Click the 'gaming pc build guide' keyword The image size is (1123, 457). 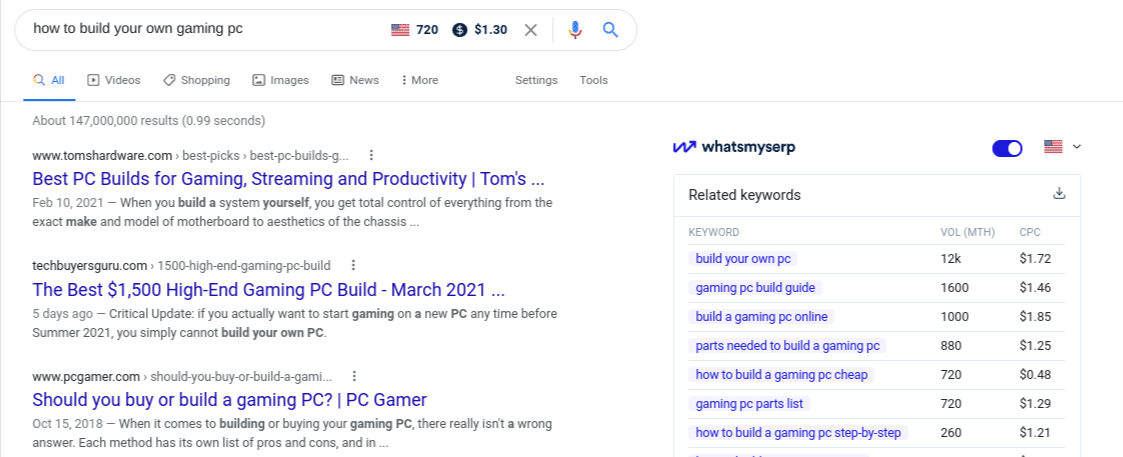click(x=756, y=288)
